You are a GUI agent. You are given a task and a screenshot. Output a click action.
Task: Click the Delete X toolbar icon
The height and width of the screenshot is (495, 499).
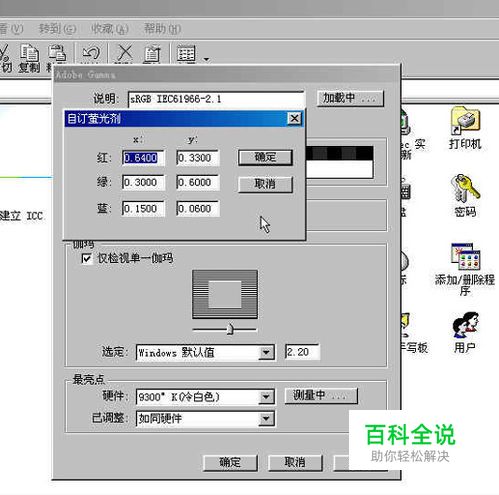tap(125, 53)
